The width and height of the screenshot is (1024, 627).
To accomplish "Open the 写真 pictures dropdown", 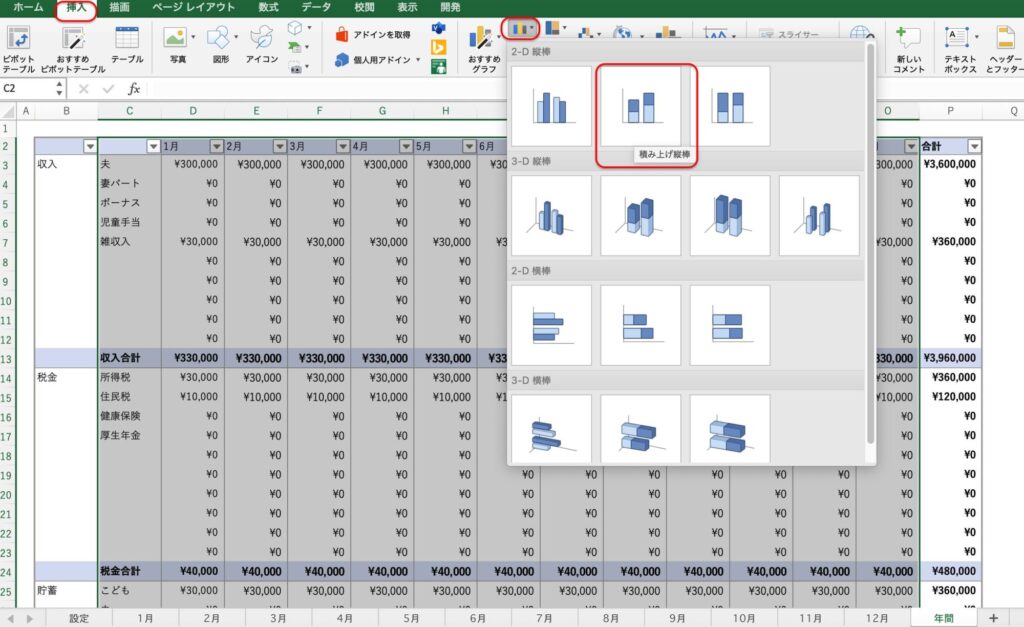I will [178, 40].
